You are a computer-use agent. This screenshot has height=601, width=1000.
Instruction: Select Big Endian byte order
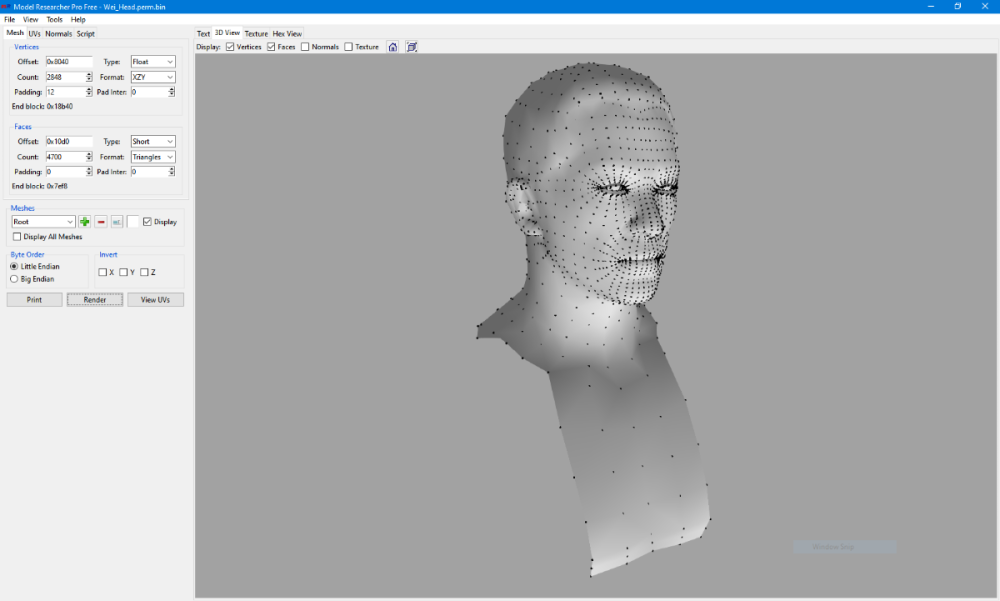pyautogui.click(x=14, y=279)
